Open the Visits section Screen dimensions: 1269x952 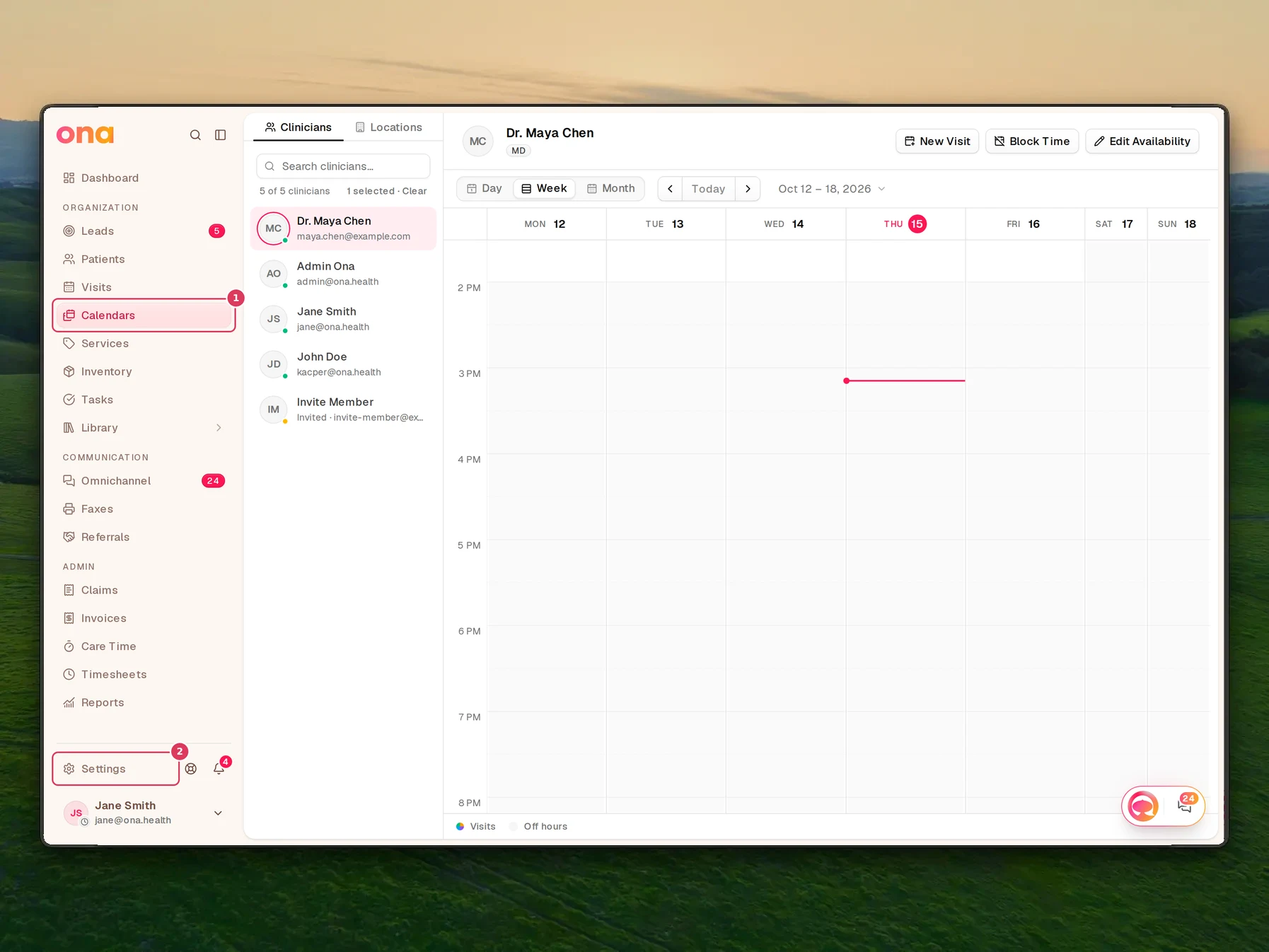pos(144,287)
